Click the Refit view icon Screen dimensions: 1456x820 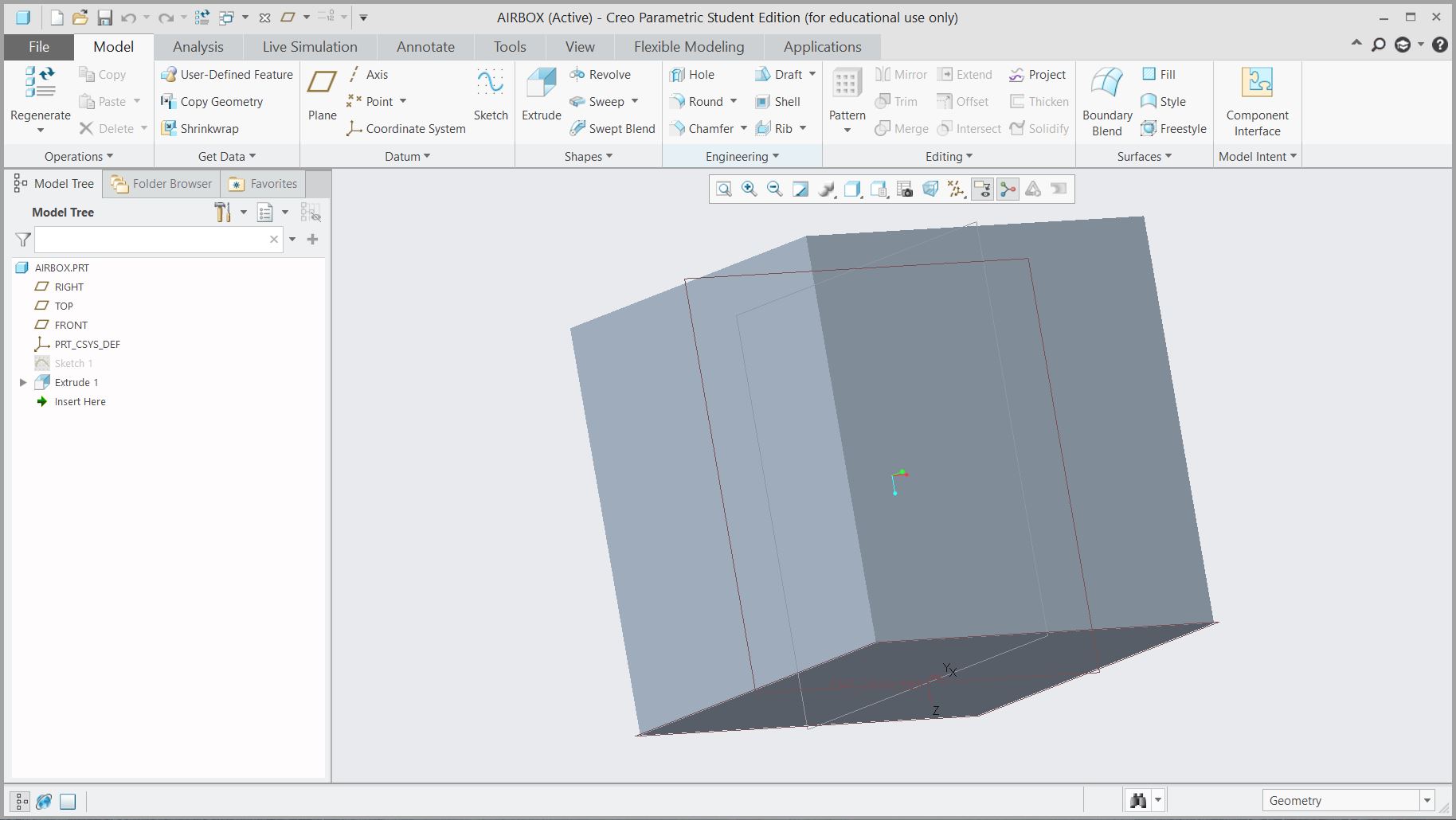click(x=723, y=189)
